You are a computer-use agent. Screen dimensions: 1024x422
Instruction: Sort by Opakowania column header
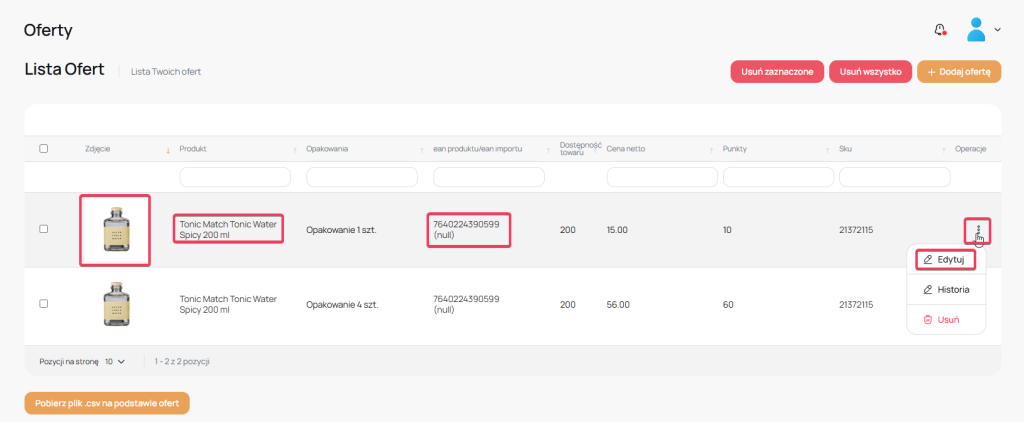click(327, 149)
